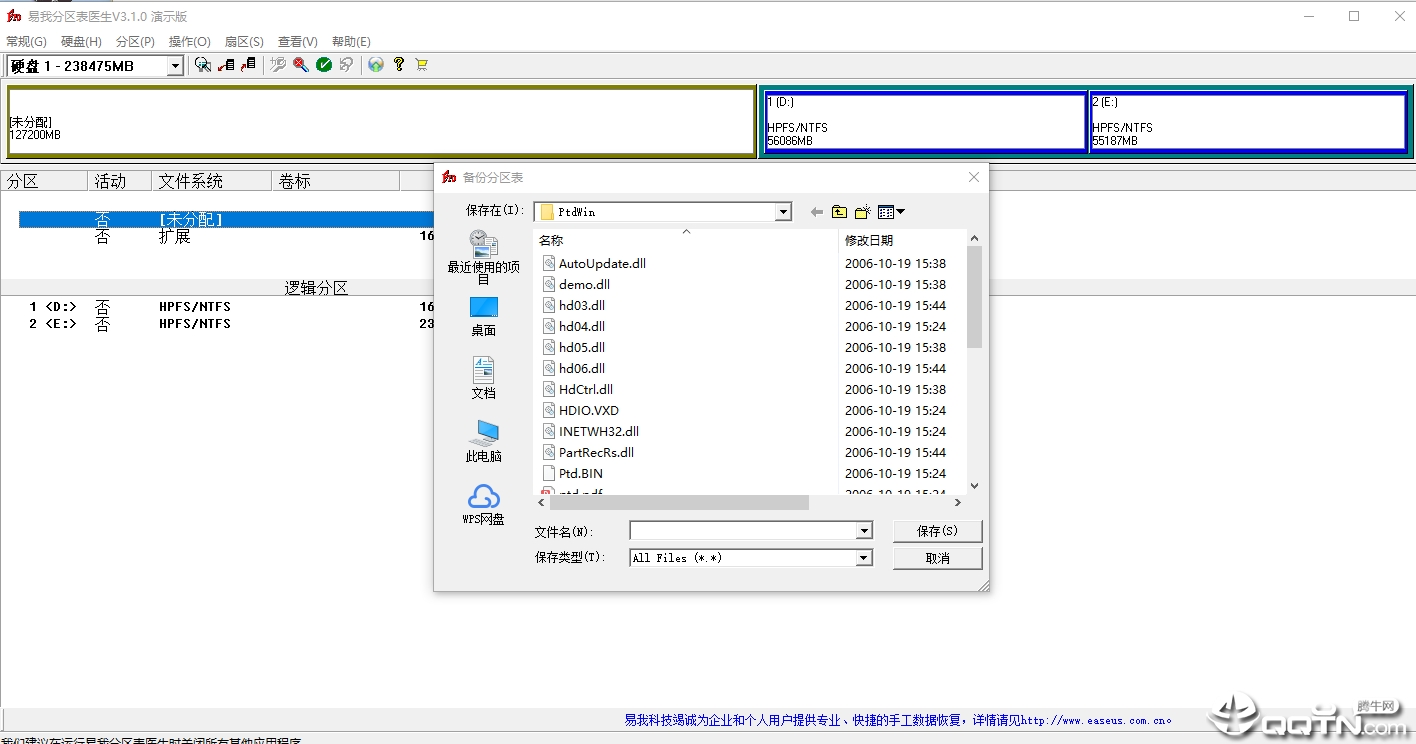Click the file list vertical scrollbar thumb
The height and width of the screenshot is (744, 1416).
[x=974, y=297]
